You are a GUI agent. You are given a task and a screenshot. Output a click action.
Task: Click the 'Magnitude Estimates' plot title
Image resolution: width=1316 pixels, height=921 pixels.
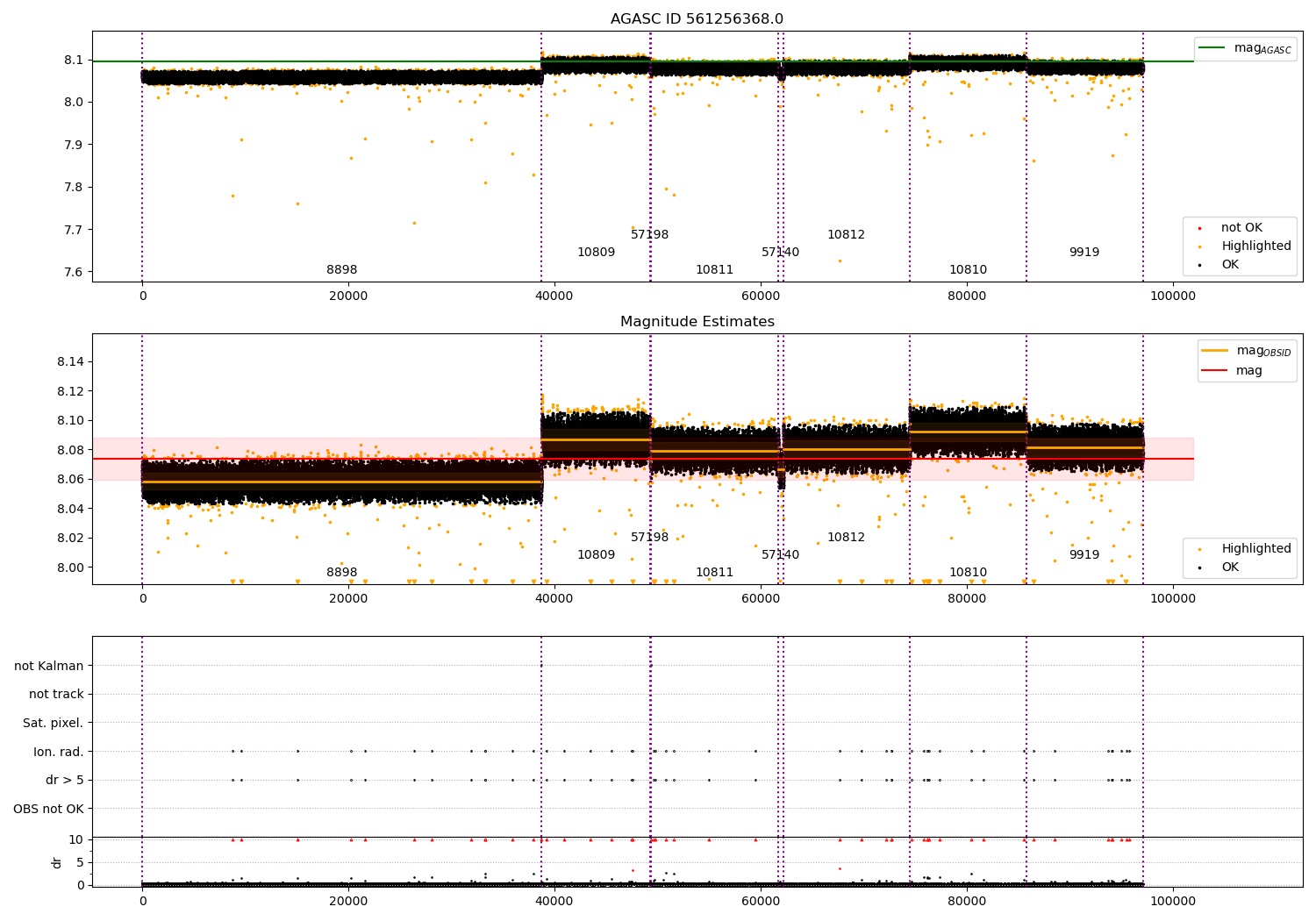pyautogui.click(x=697, y=322)
